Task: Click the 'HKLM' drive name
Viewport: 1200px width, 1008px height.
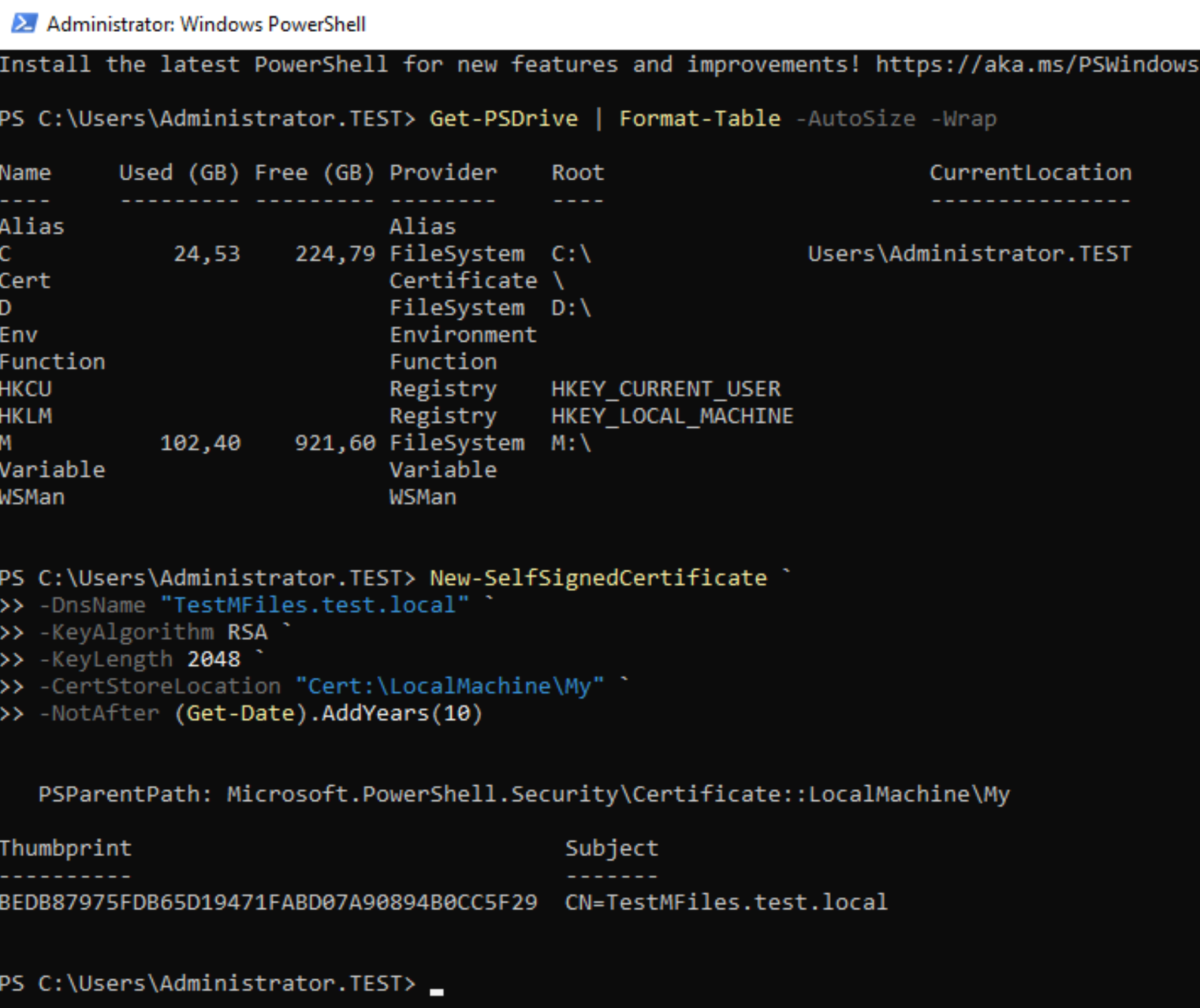Action: coord(25,416)
